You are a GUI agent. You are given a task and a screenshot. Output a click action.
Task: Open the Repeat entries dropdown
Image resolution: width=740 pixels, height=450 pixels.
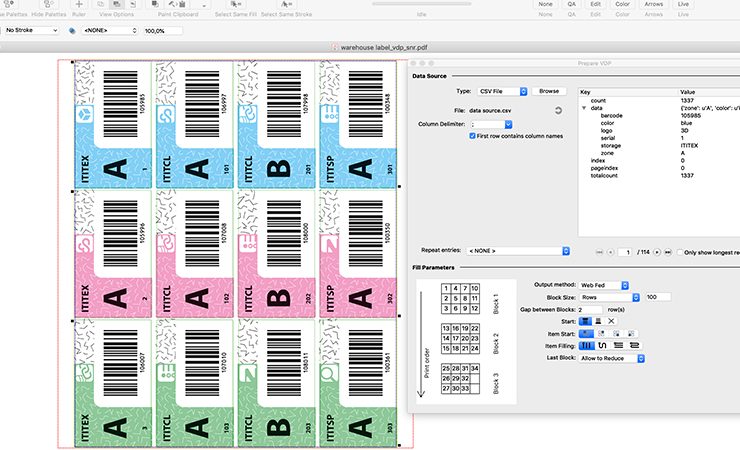tap(518, 251)
